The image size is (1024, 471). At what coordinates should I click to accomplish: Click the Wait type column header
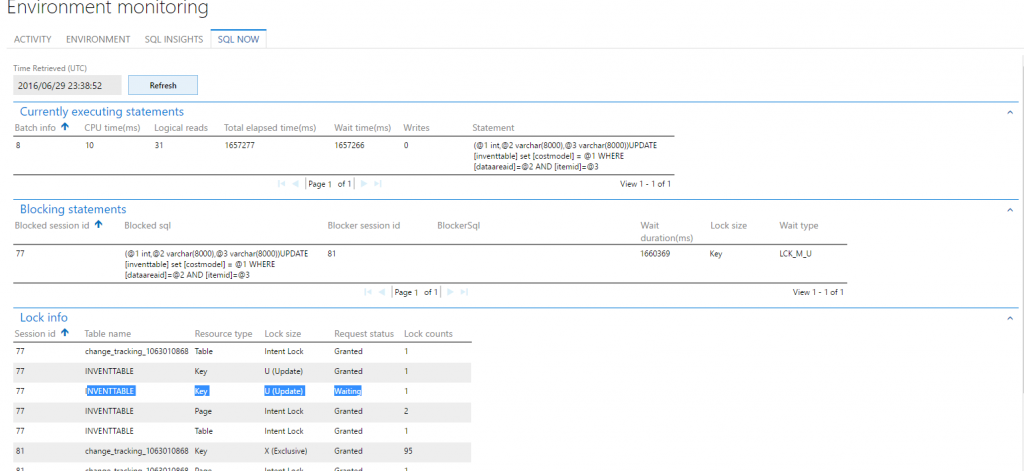799,226
